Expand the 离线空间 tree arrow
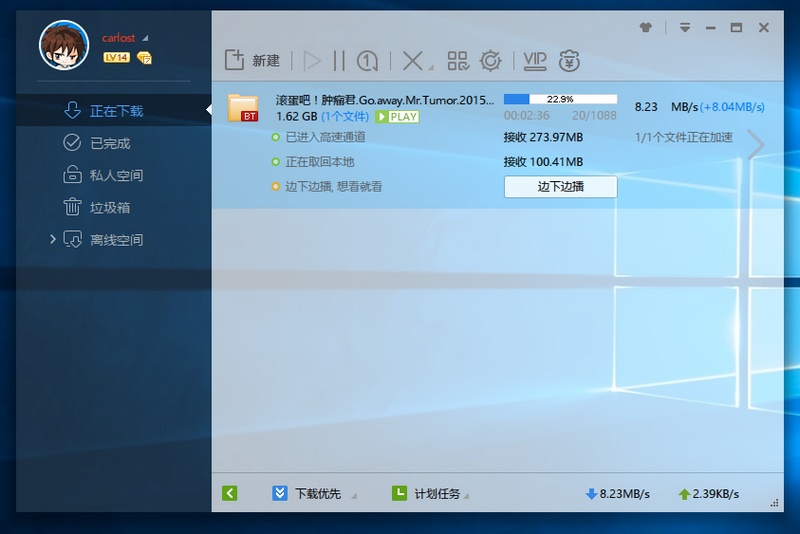 (x=53, y=239)
